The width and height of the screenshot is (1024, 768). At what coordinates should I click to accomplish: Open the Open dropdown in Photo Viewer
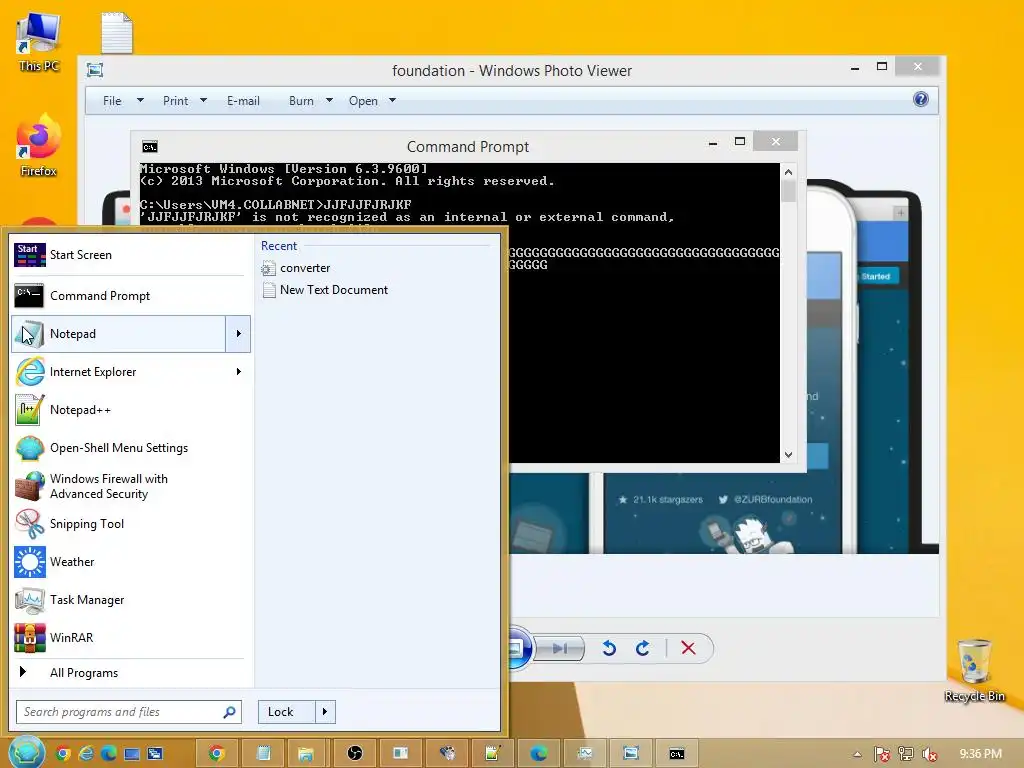pos(372,101)
